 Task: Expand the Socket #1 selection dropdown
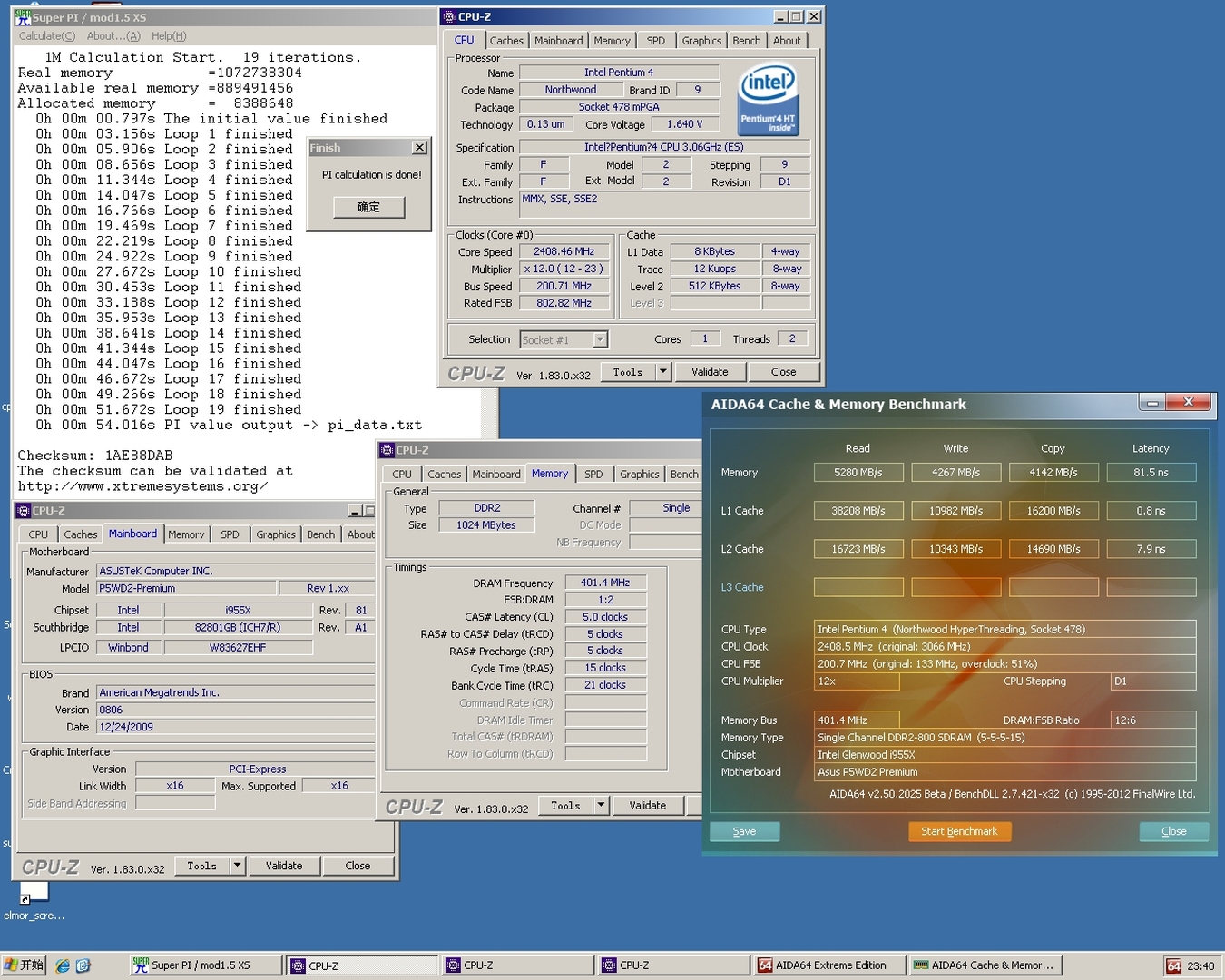click(600, 339)
